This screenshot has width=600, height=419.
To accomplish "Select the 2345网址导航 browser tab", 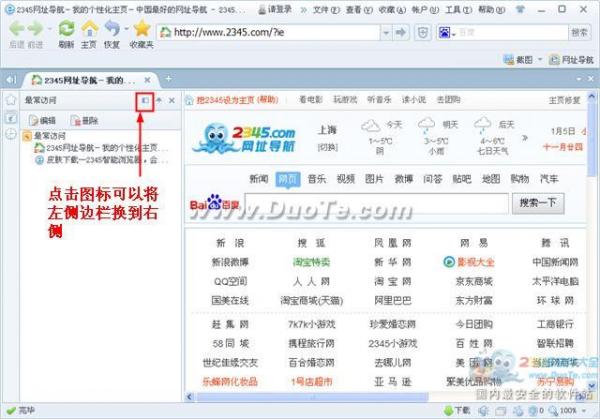I will (80, 79).
